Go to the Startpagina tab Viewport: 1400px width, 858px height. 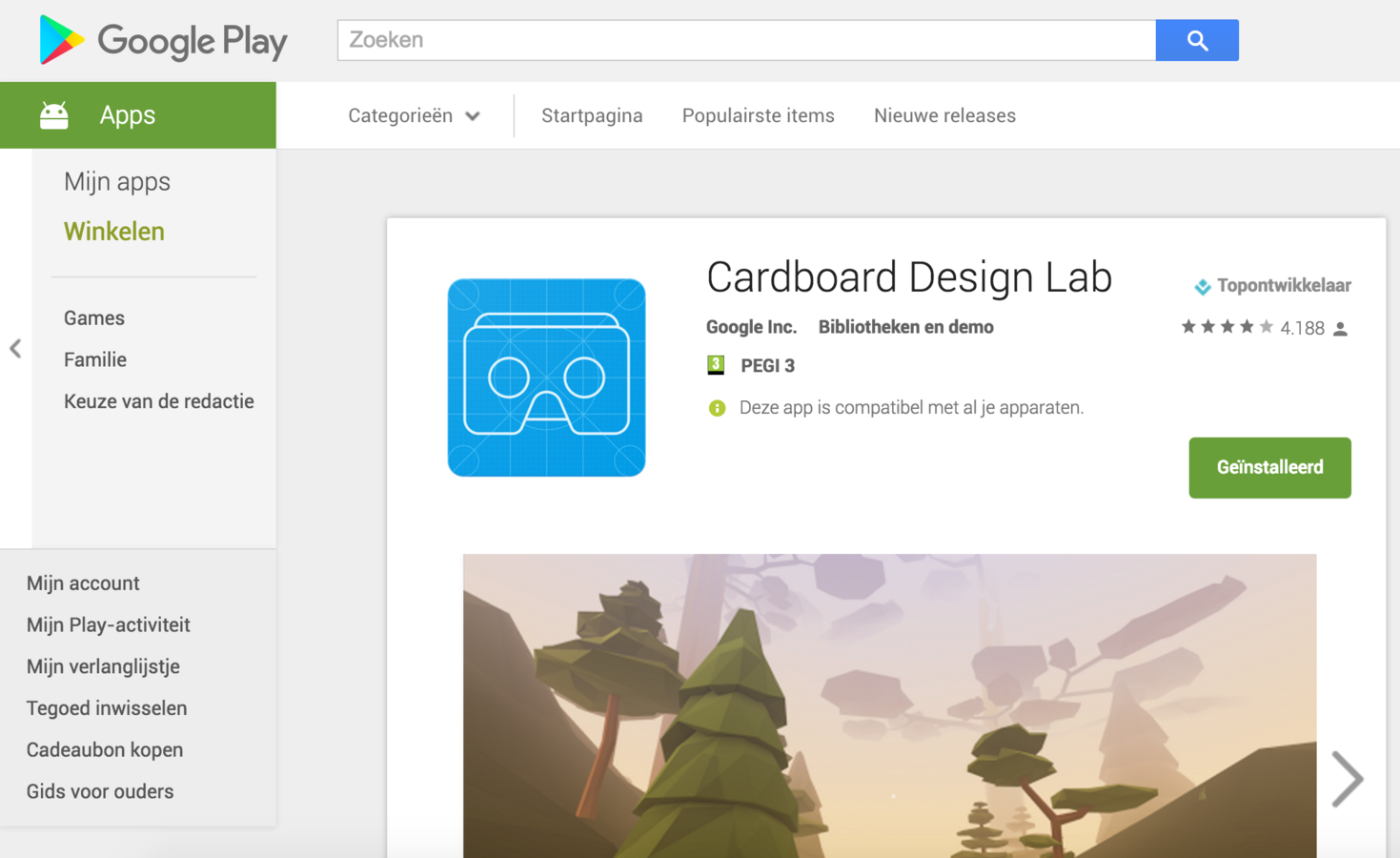pos(592,115)
